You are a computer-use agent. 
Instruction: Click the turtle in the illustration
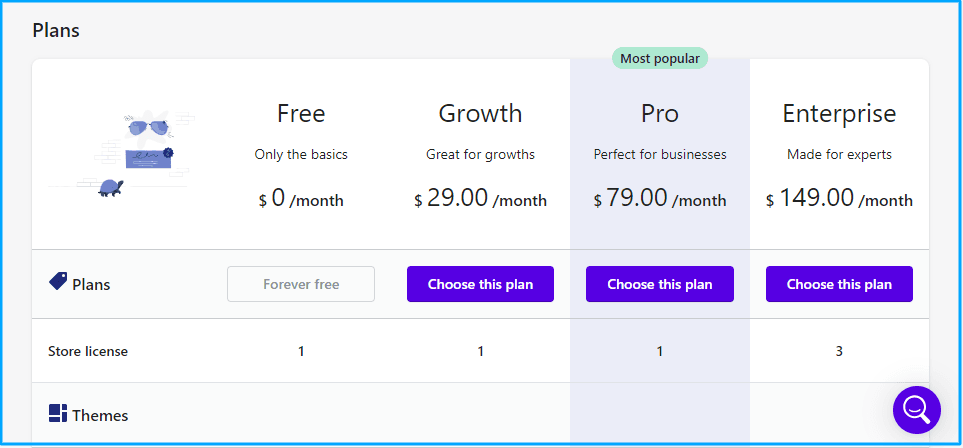point(111,188)
